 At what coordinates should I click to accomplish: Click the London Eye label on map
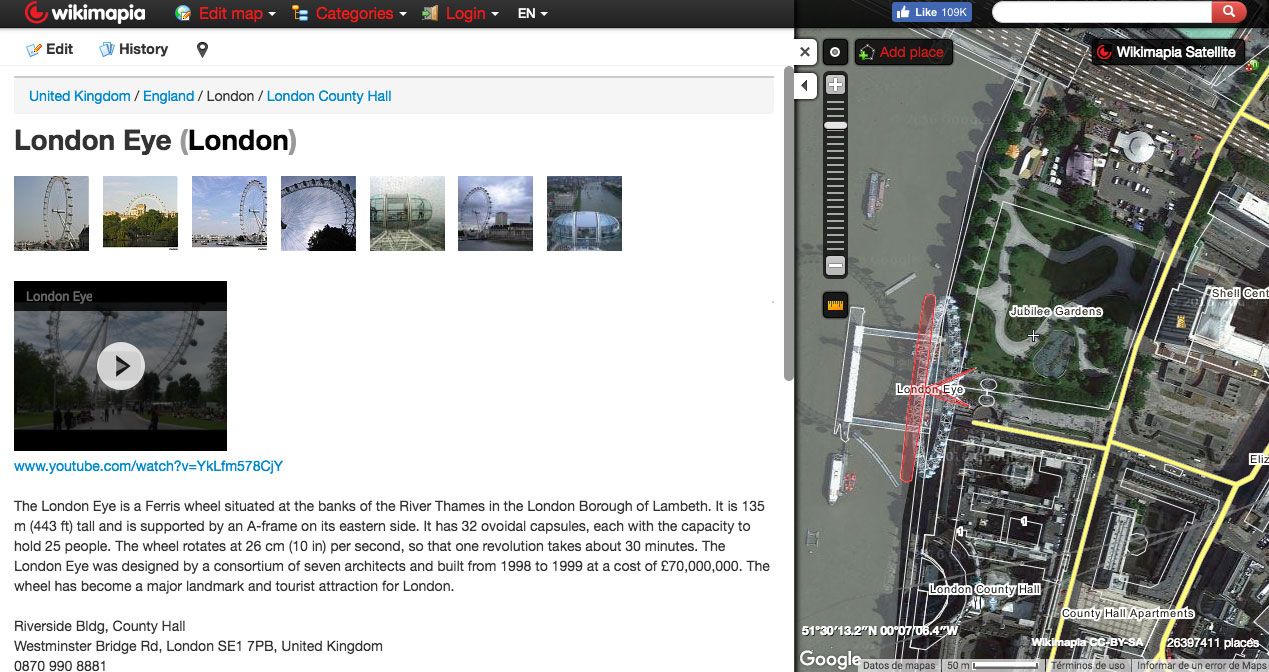click(930, 389)
